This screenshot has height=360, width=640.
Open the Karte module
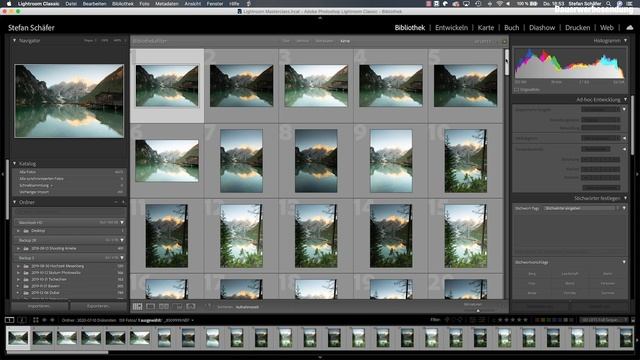(x=486, y=28)
